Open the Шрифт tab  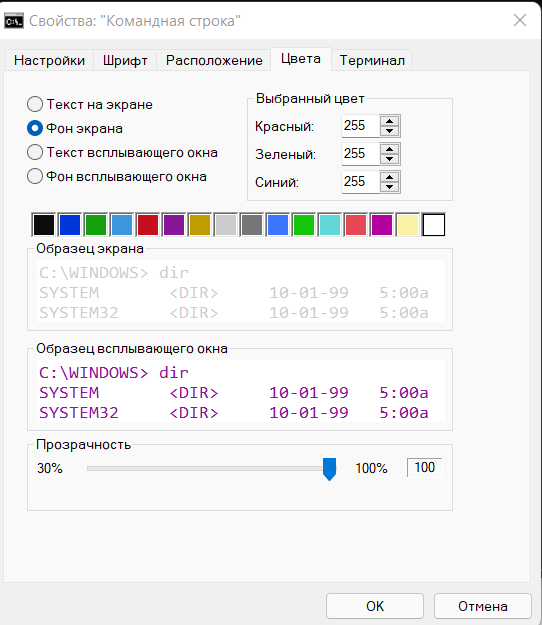coord(125,61)
